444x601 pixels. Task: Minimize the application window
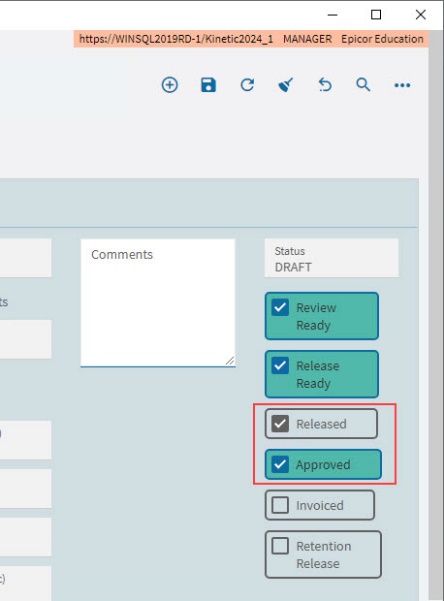pos(333,15)
